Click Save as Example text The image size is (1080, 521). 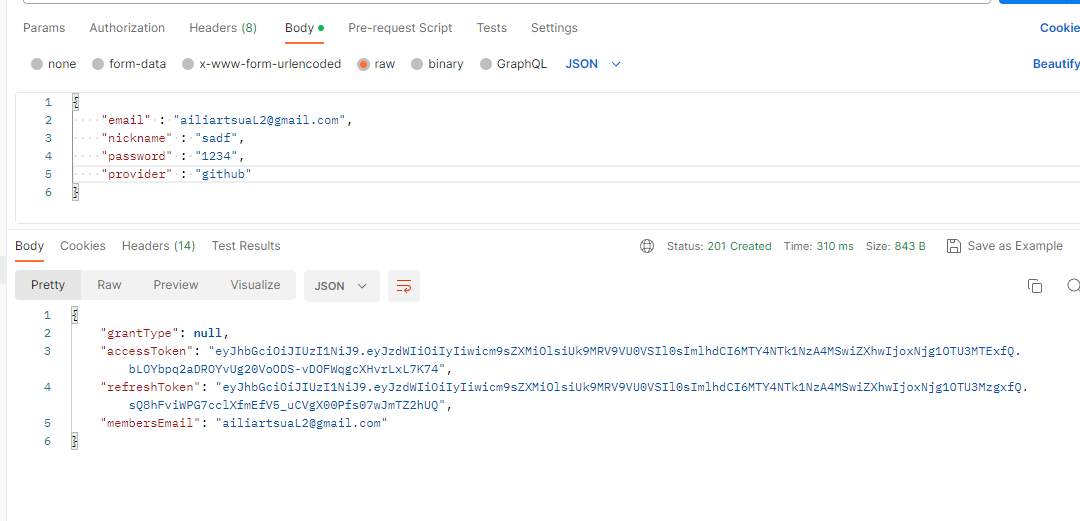click(1015, 246)
